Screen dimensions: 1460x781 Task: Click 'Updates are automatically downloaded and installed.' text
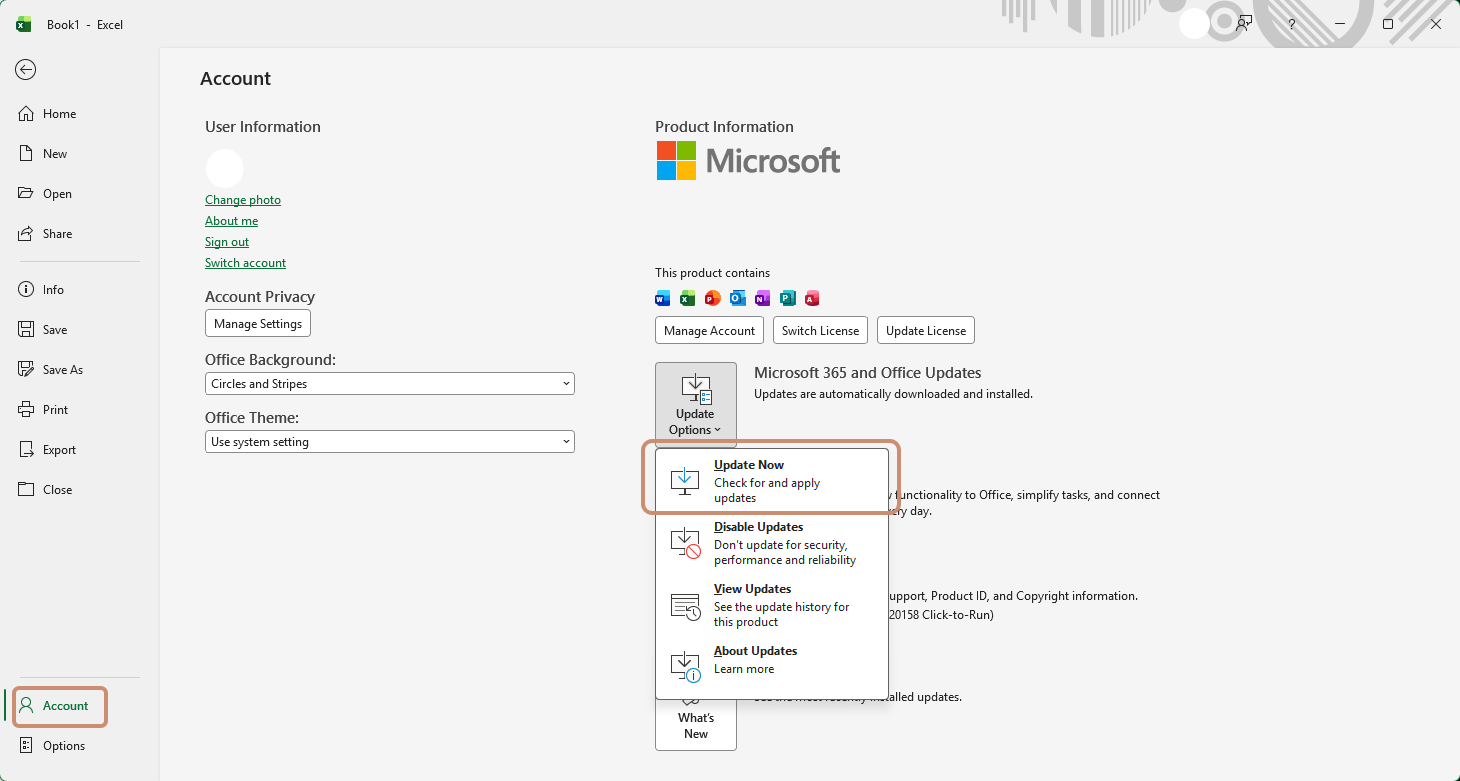click(893, 394)
